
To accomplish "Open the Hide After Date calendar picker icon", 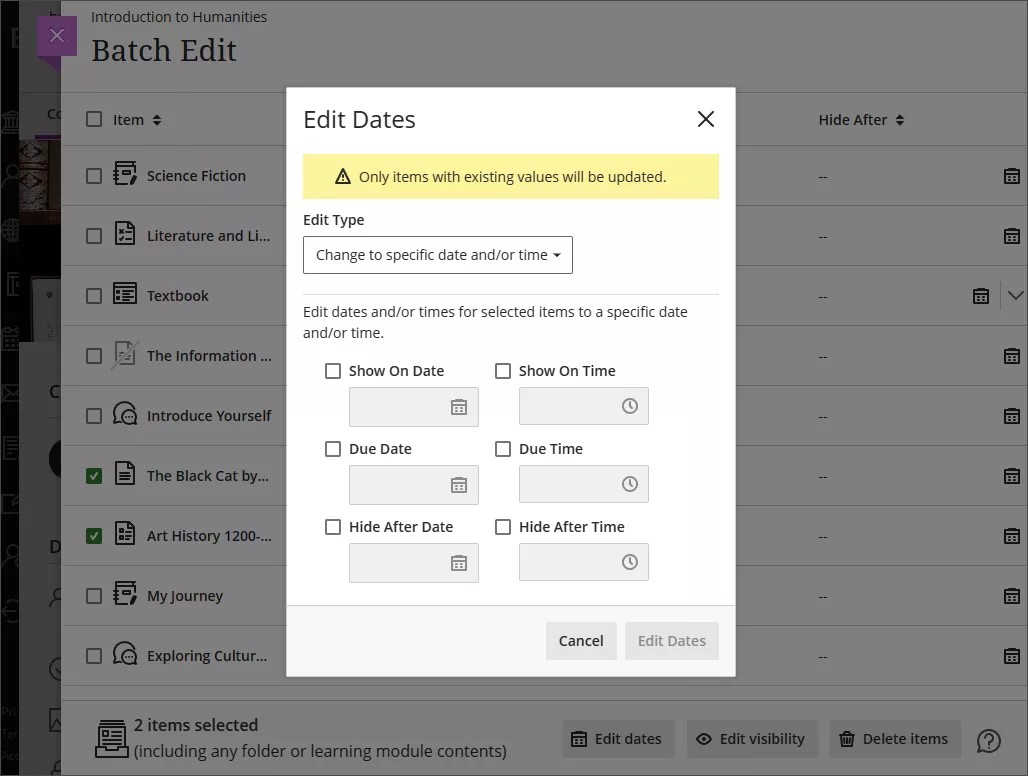I will point(459,562).
